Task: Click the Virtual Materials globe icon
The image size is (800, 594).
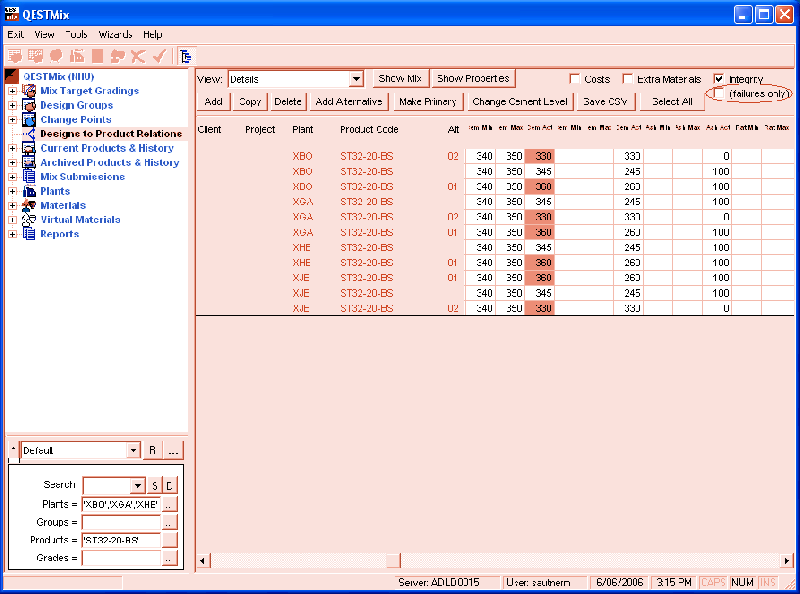Action: click(28, 219)
